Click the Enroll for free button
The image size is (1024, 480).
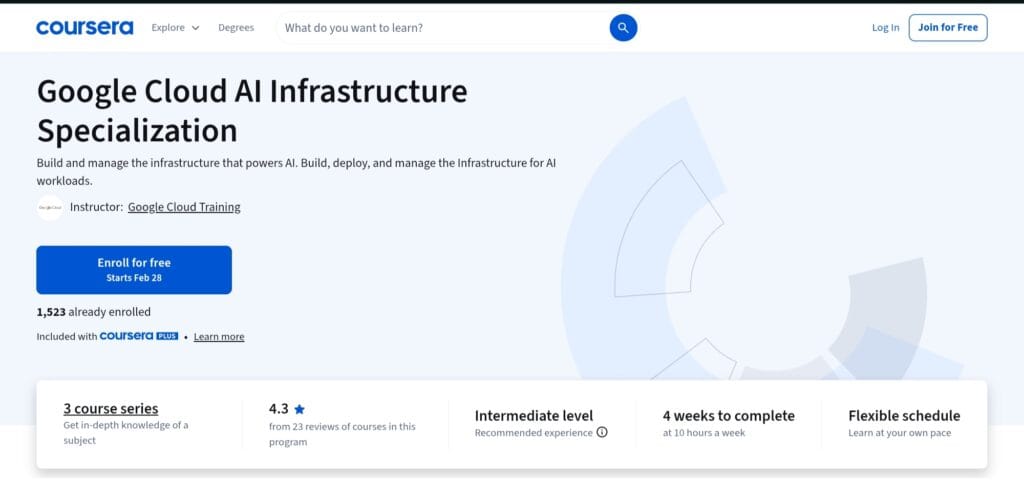pyautogui.click(x=134, y=270)
